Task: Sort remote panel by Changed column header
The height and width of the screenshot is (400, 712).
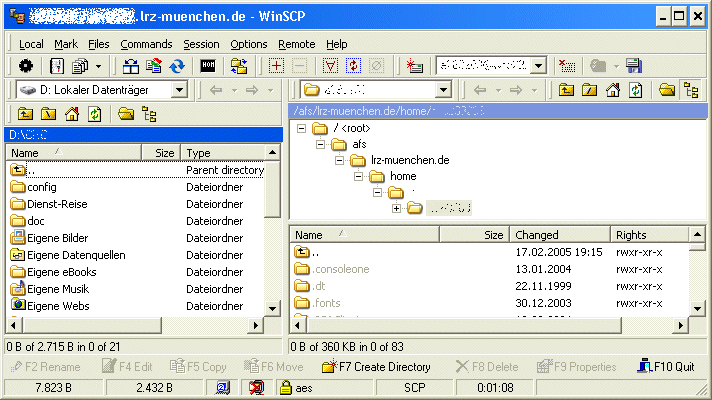Action: coord(560,235)
